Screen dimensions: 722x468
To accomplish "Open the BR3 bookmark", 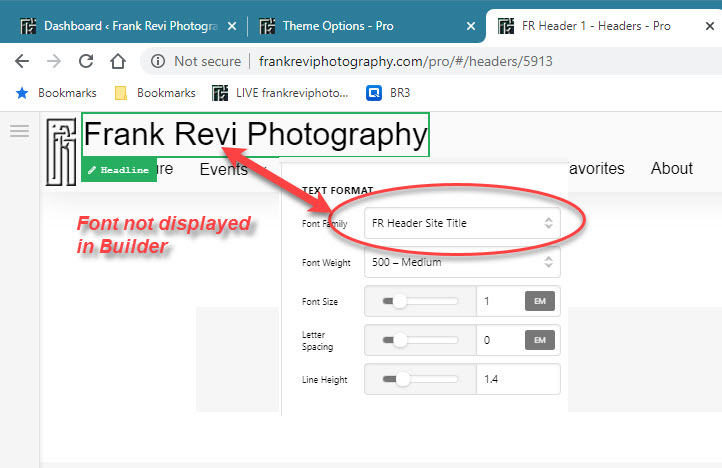I will (388, 93).
